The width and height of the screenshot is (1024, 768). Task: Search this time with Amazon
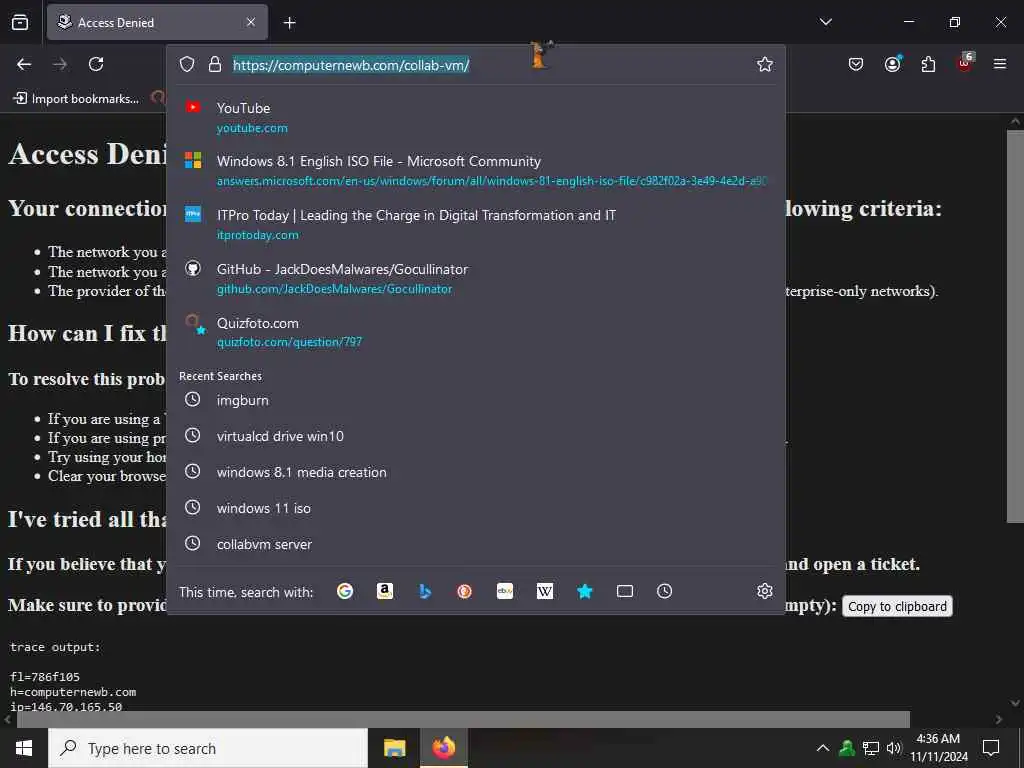[x=385, y=591]
